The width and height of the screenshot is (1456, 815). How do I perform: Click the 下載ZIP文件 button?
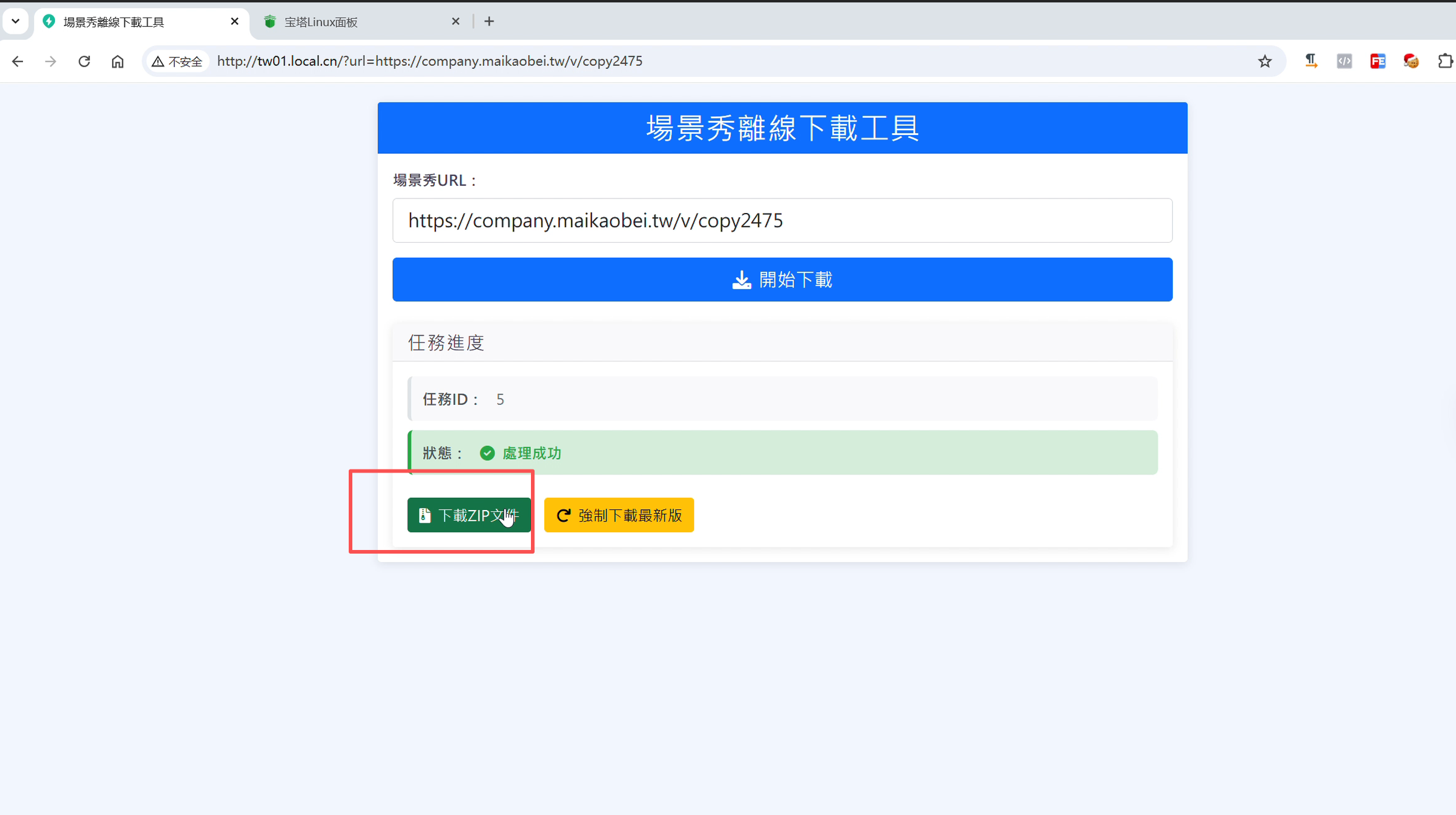coord(469,515)
